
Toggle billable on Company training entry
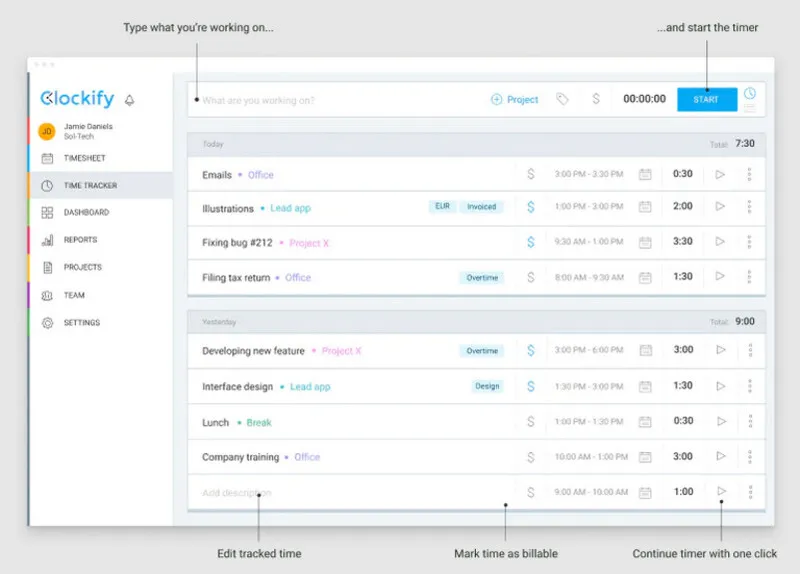pos(531,457)
